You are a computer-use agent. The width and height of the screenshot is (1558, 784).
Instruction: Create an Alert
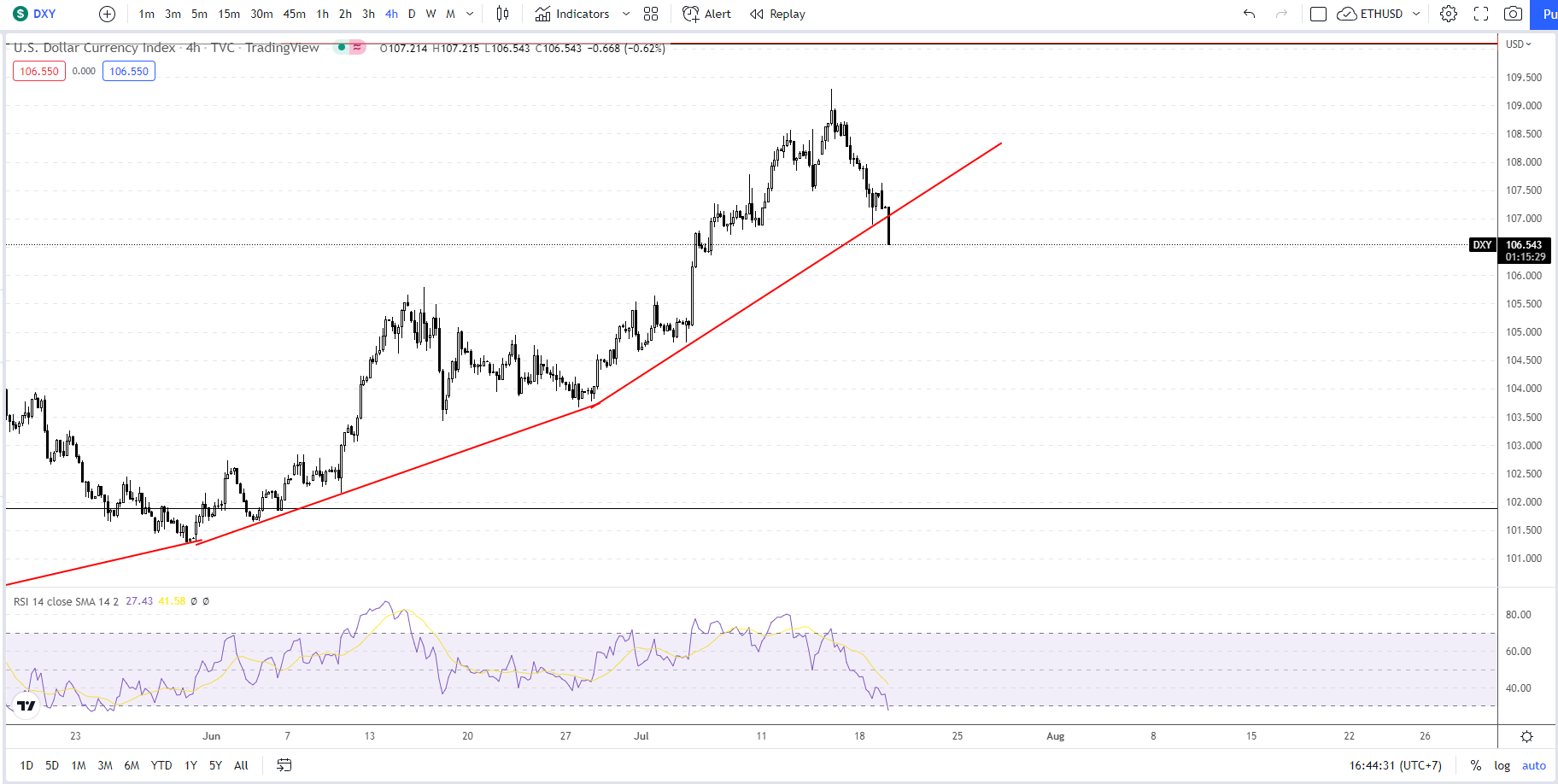tap(706, 14)
